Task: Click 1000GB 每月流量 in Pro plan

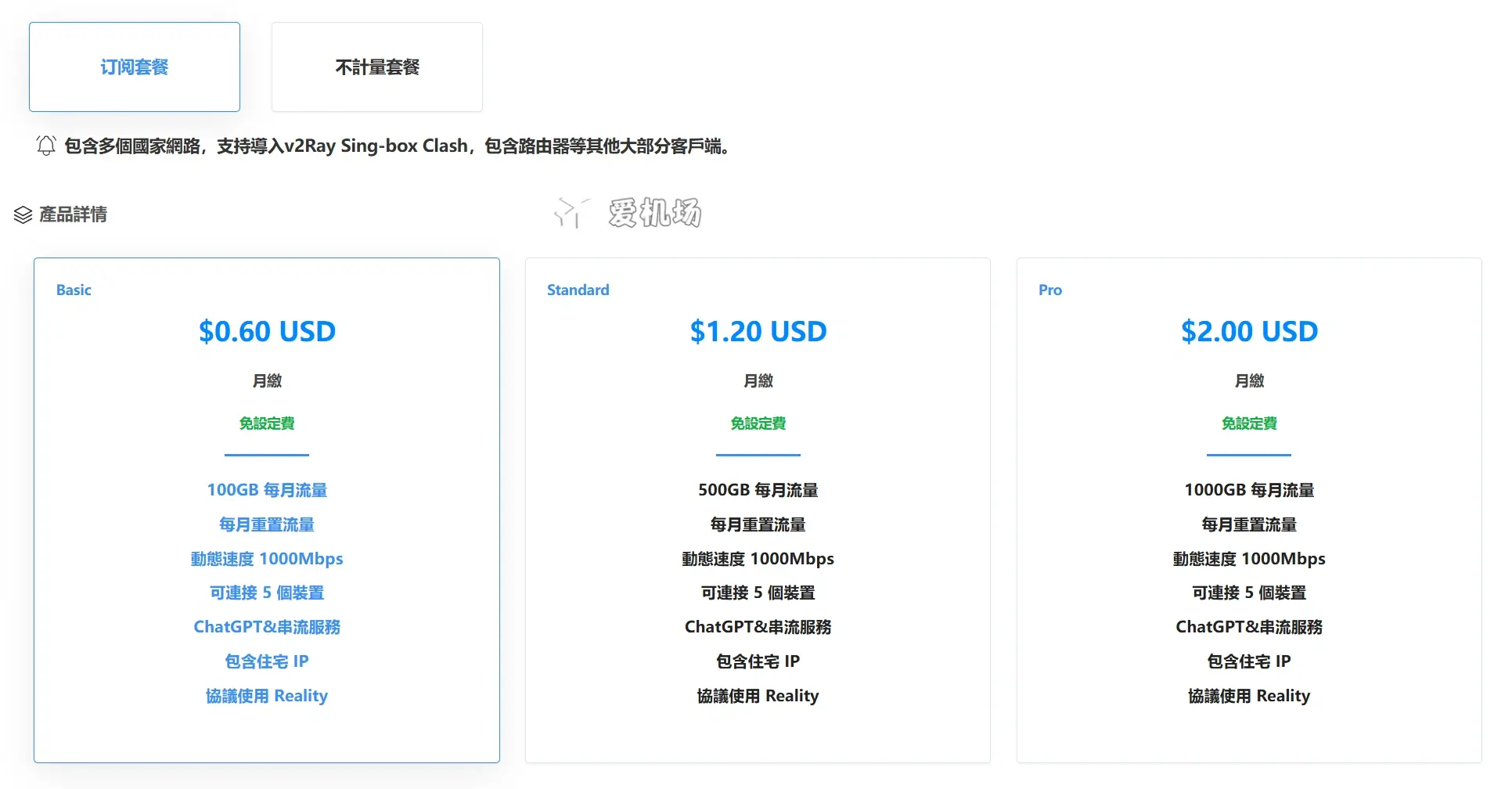Action: click(x=1249, y=490)
